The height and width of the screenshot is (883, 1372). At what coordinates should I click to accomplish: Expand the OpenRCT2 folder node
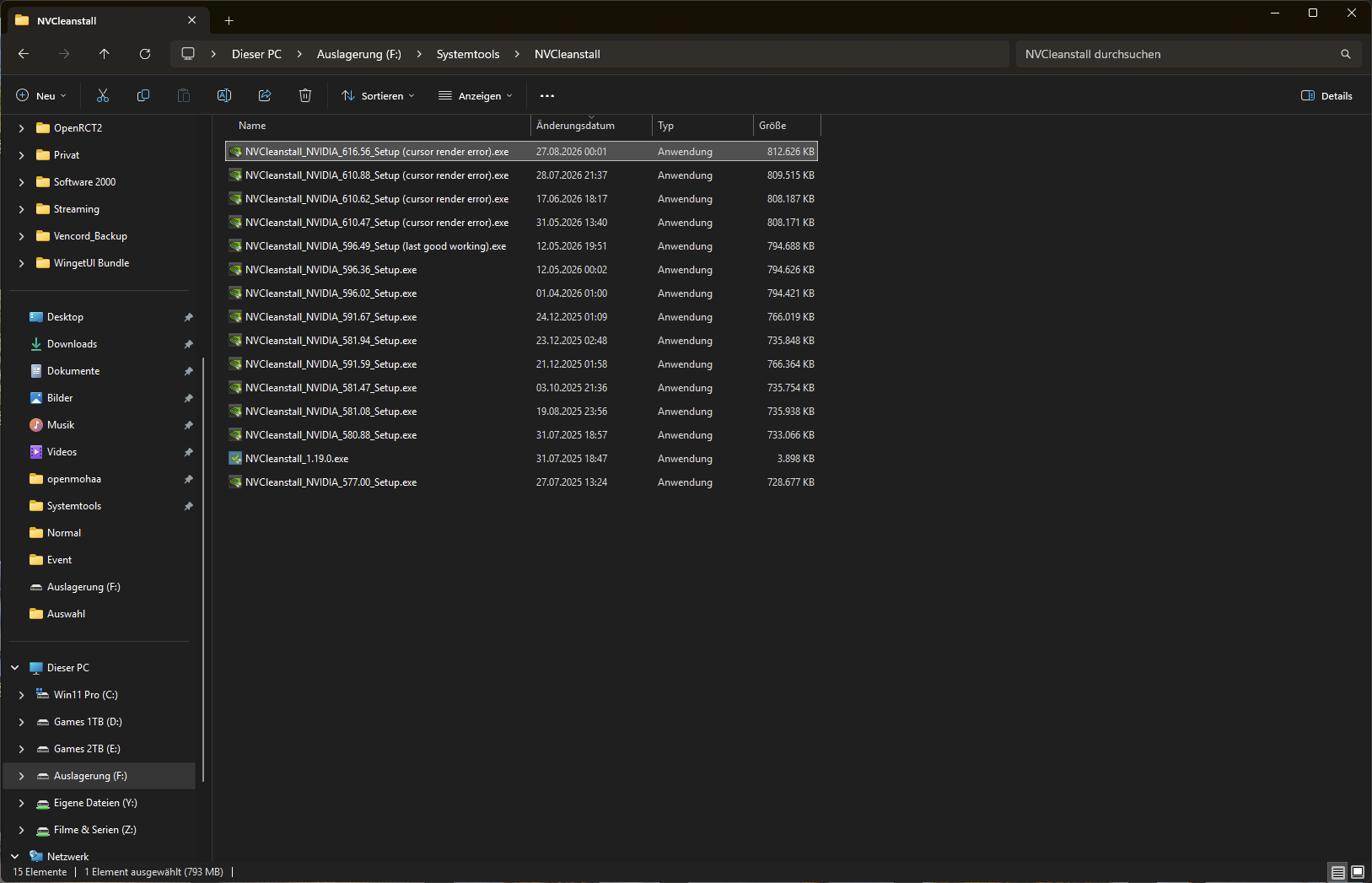[21, 128]
